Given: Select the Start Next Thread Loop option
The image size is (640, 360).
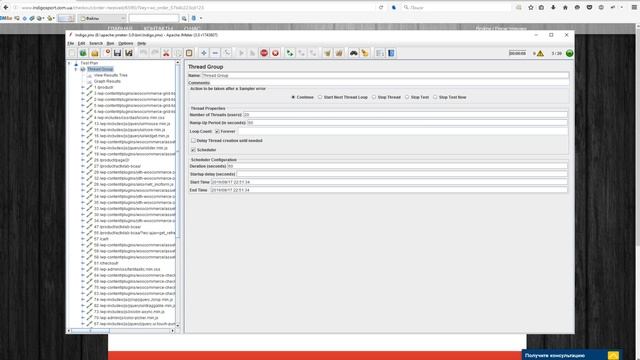Looking at the screenshot, I should 320,97.
